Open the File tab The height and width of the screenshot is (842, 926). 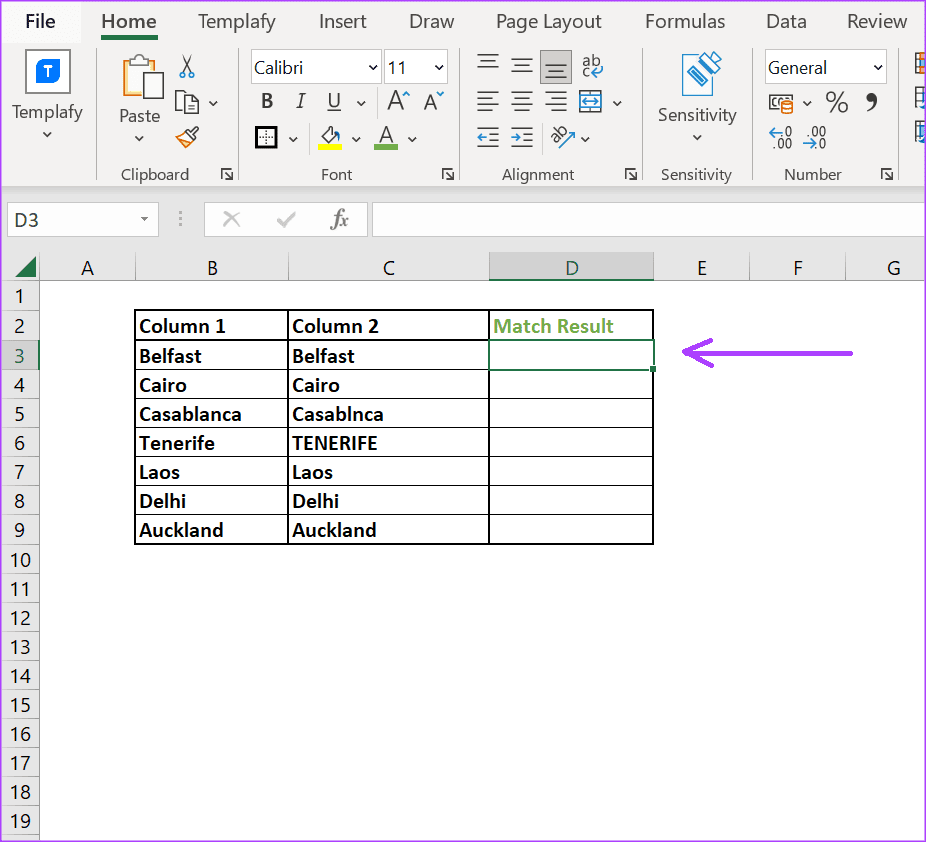click(40, 21)
